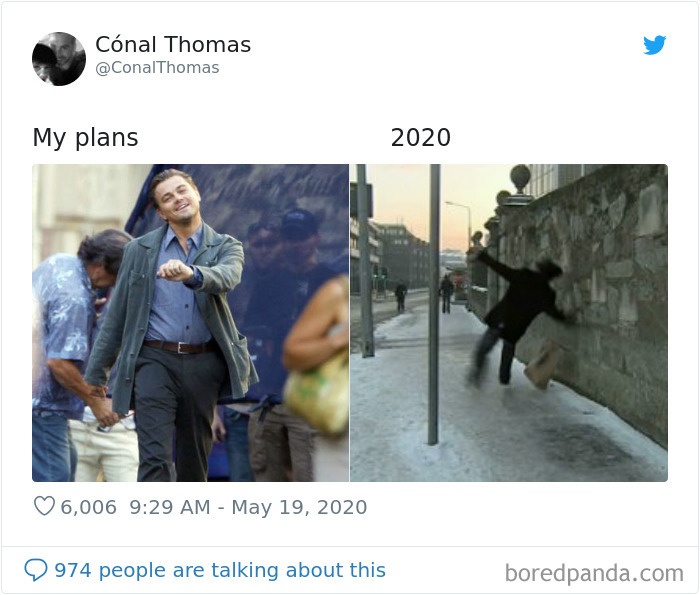Click the "2020" caption text

(420, 137)
